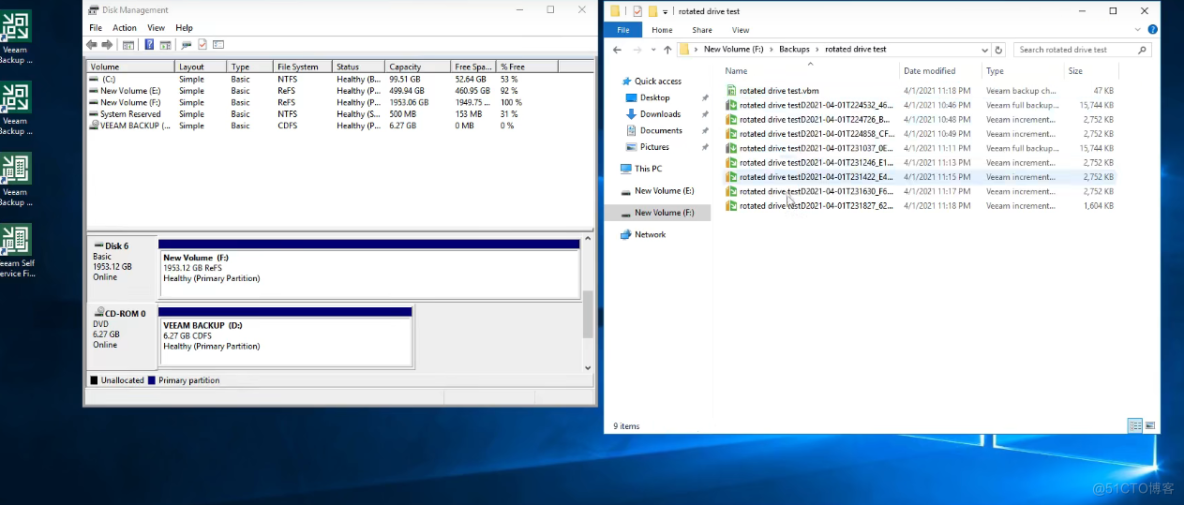The image size is (1184, 505).
Task: Click the Refresh/connect disk toolbar icon in Disk Management
Action: tap(187, 45)
